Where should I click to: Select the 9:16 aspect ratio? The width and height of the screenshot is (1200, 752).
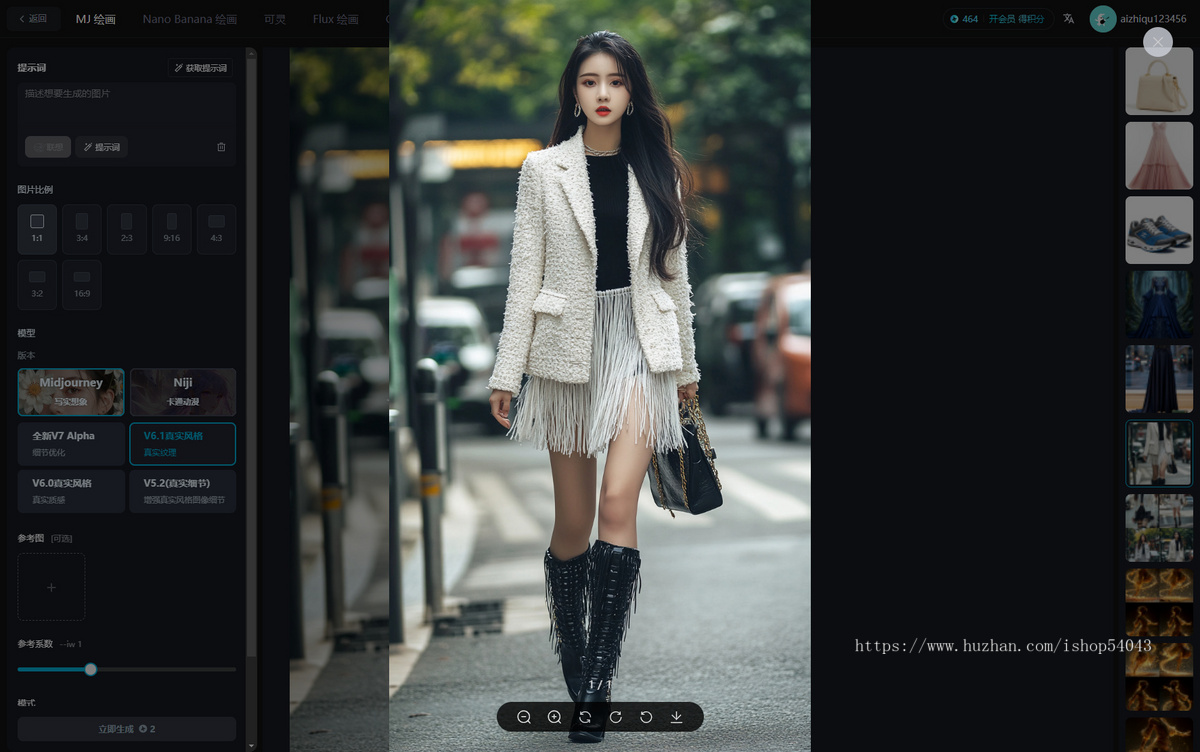click(x=172, y=229)
